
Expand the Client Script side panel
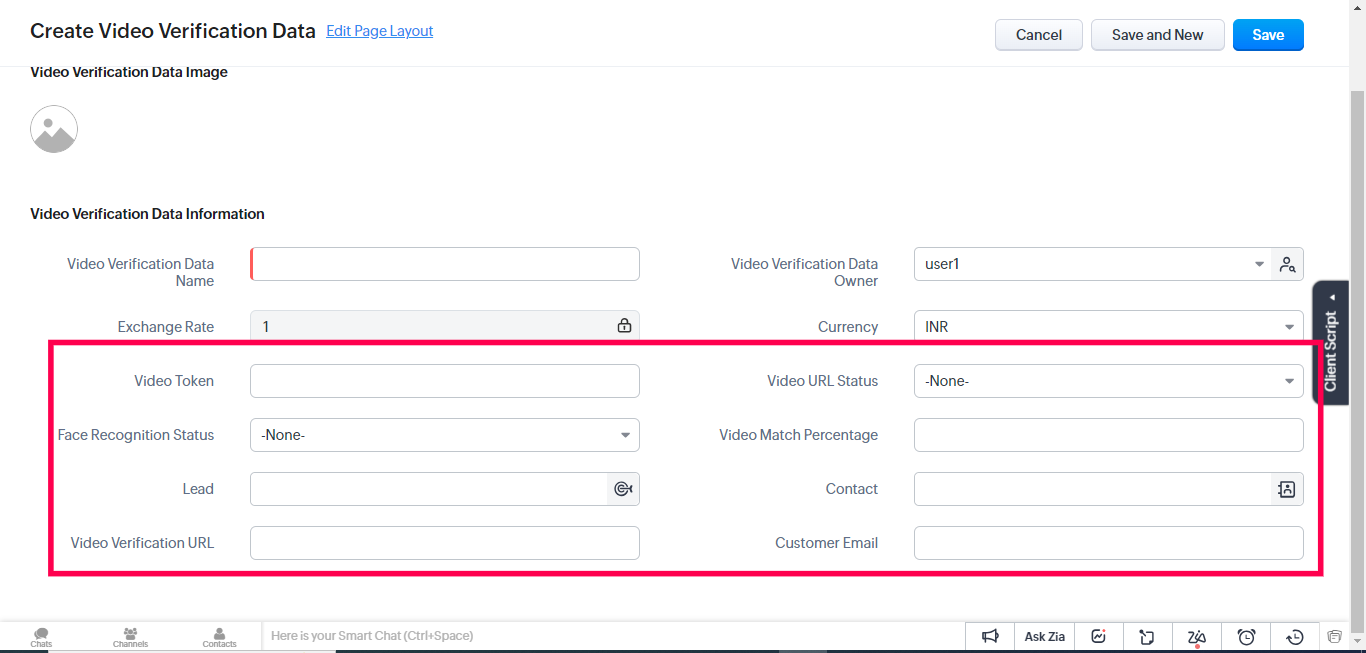[x=1330, y=342]
